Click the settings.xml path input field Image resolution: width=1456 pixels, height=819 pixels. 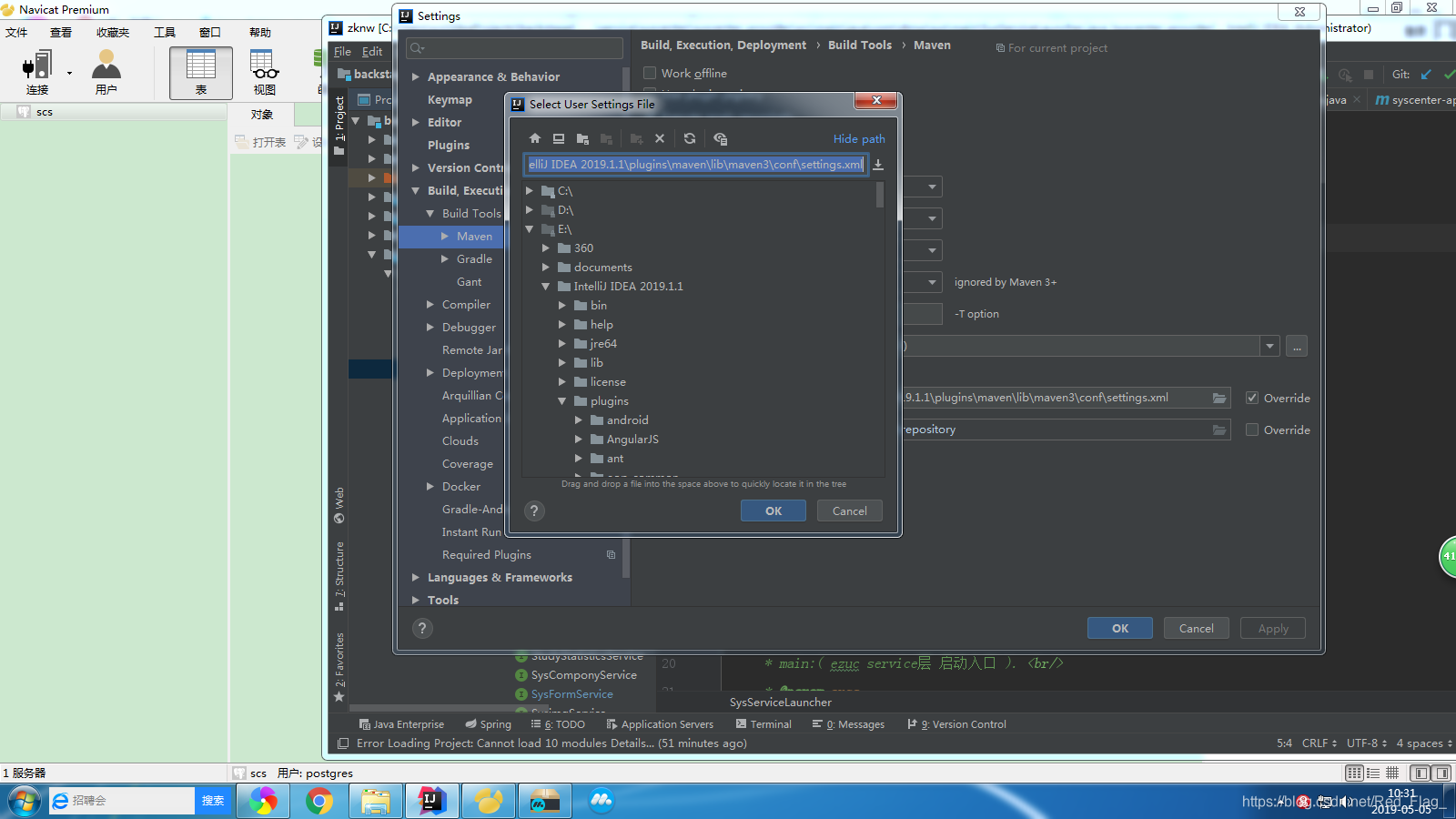(695, 165)
